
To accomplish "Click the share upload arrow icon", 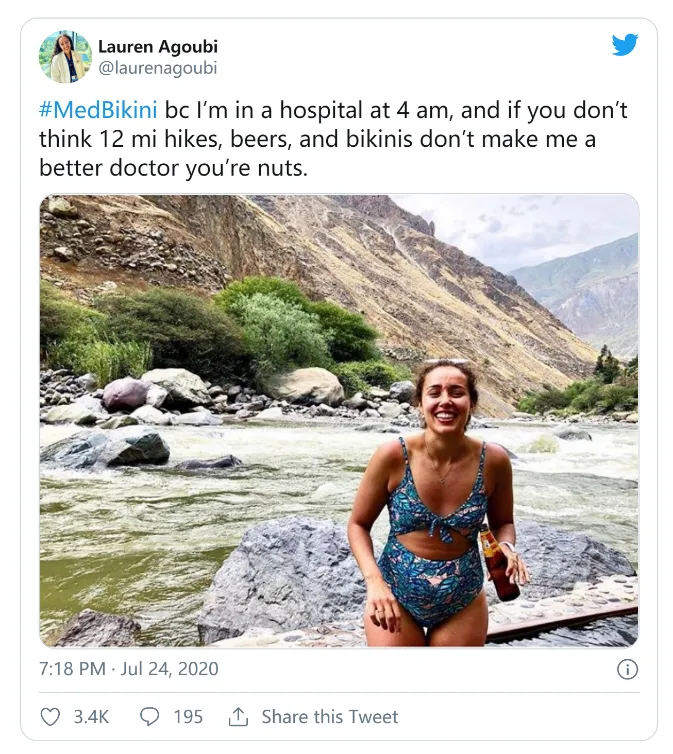I will [238, 717].
